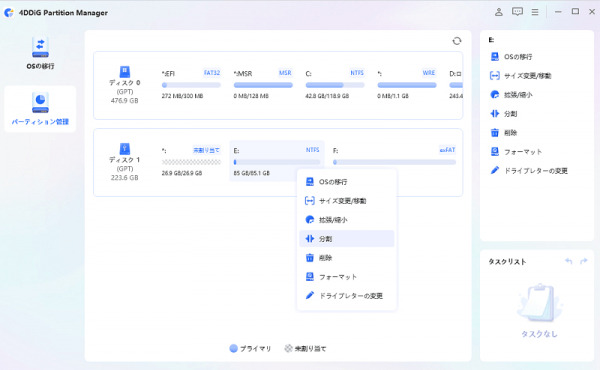
Task: Select the unallocated 26.9 GB partition
Action: point(191,161)
